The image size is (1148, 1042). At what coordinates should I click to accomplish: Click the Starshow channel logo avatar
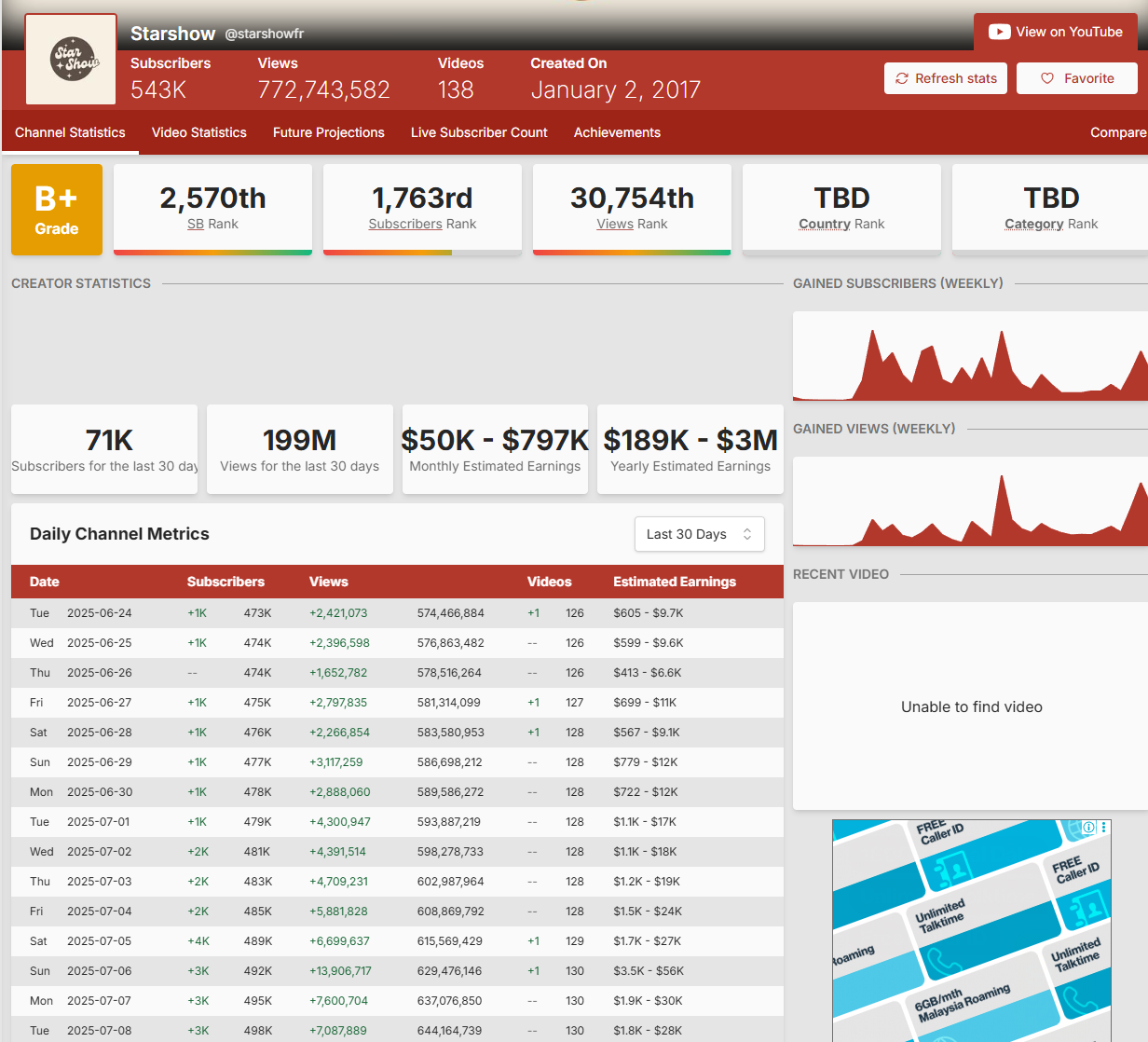point(71,59)
